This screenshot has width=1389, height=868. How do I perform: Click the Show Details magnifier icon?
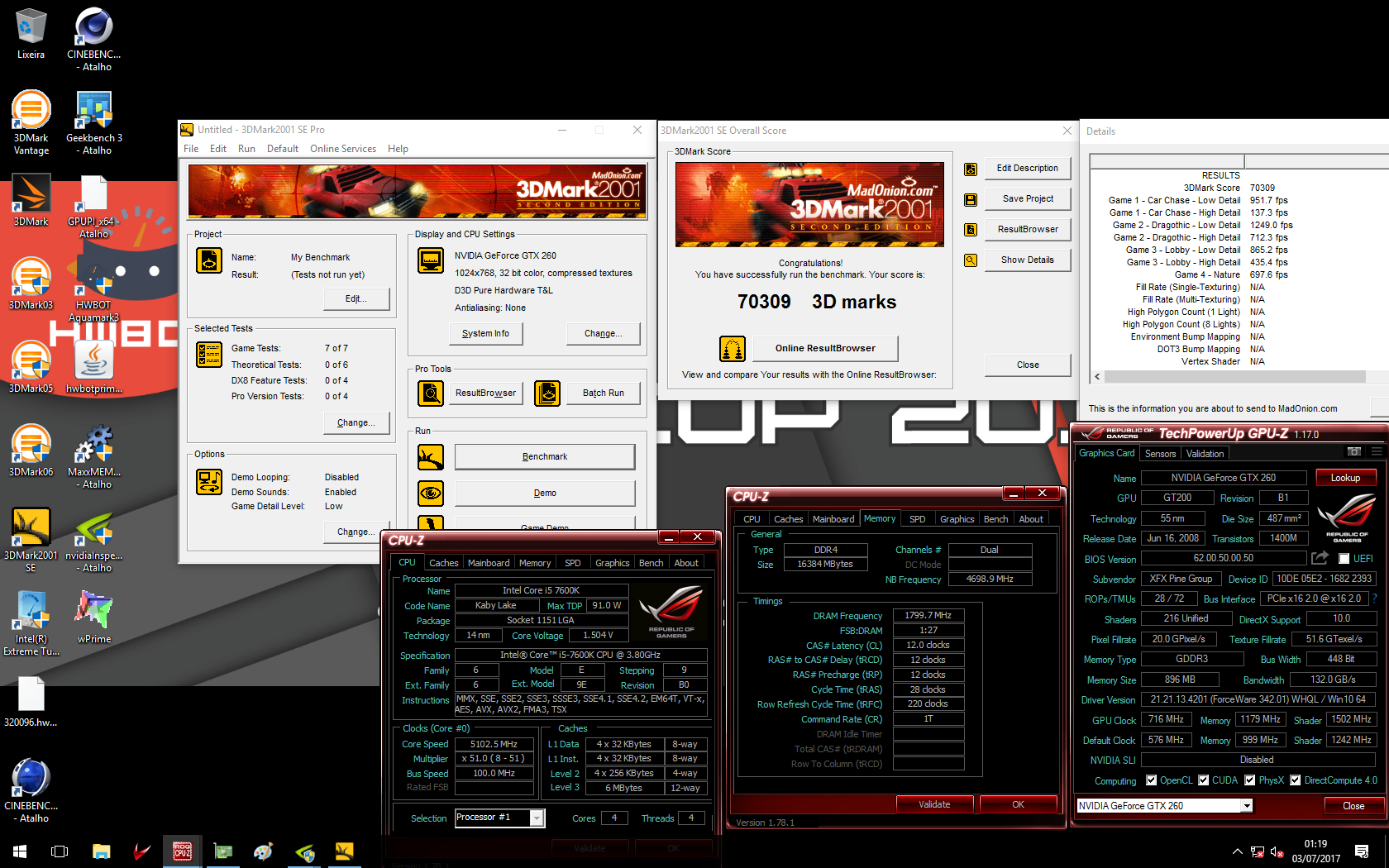point(971,260)
